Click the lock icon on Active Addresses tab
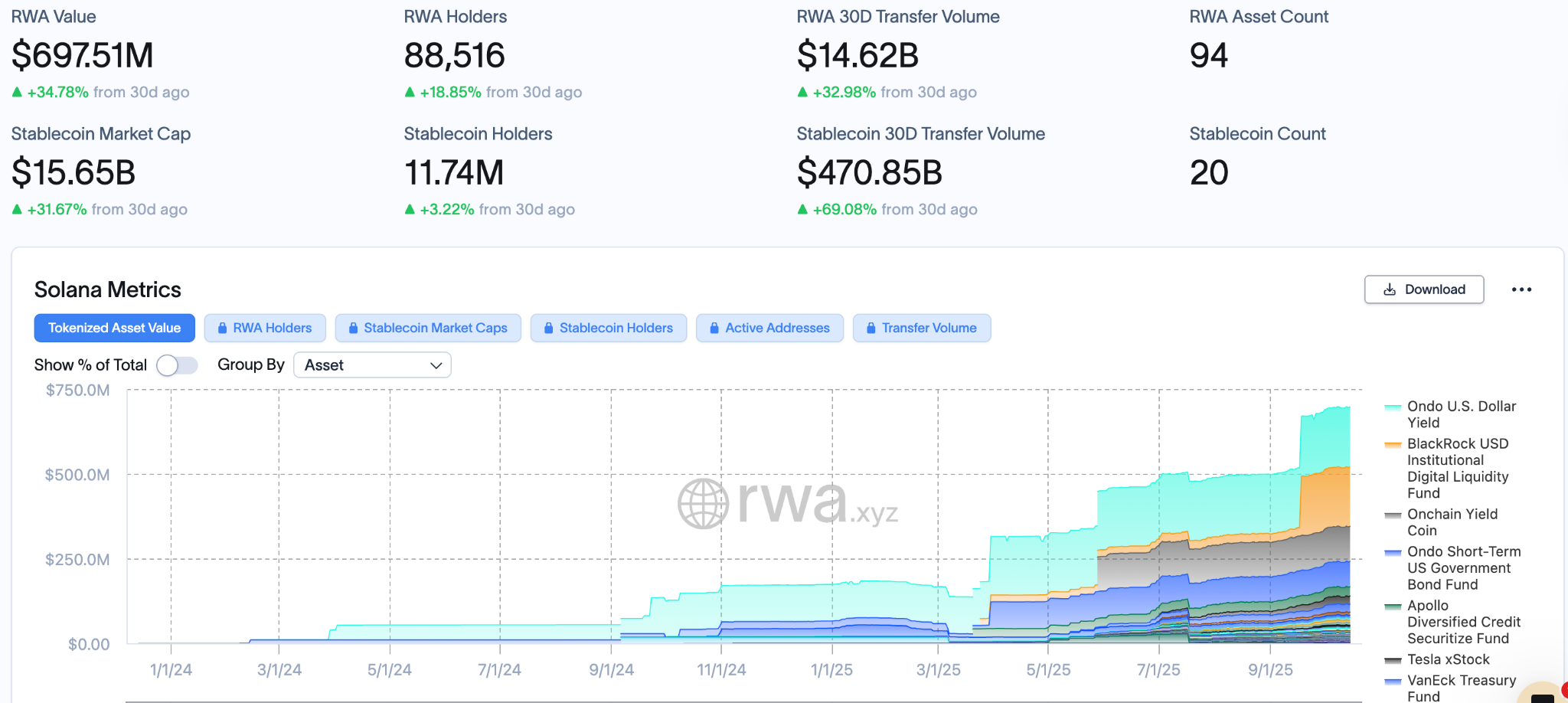1568x703 pixels. click(x=714, y=328)
